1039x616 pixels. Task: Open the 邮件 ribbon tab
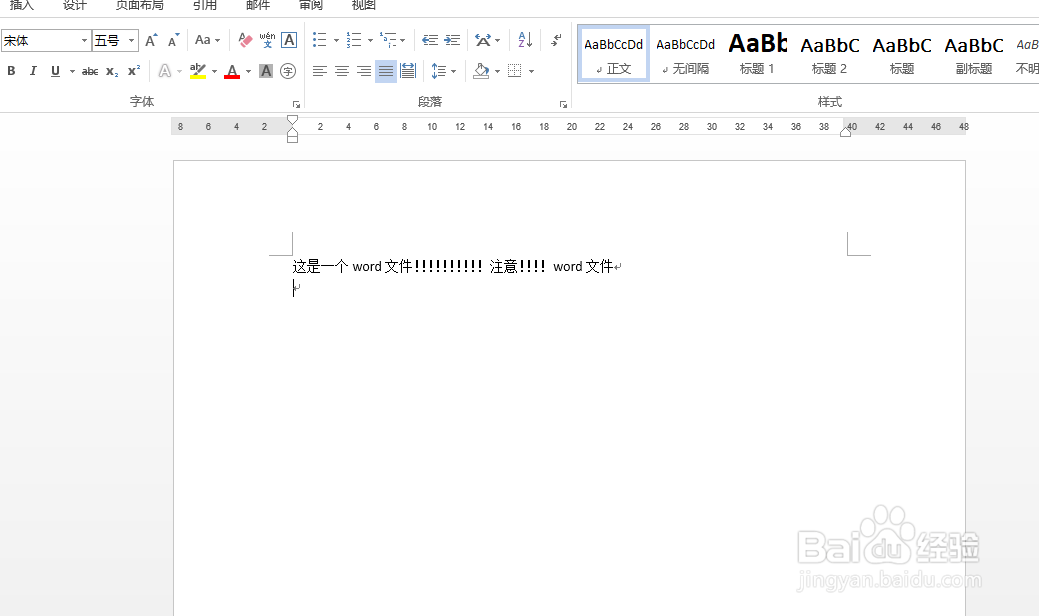click(258, 5)
